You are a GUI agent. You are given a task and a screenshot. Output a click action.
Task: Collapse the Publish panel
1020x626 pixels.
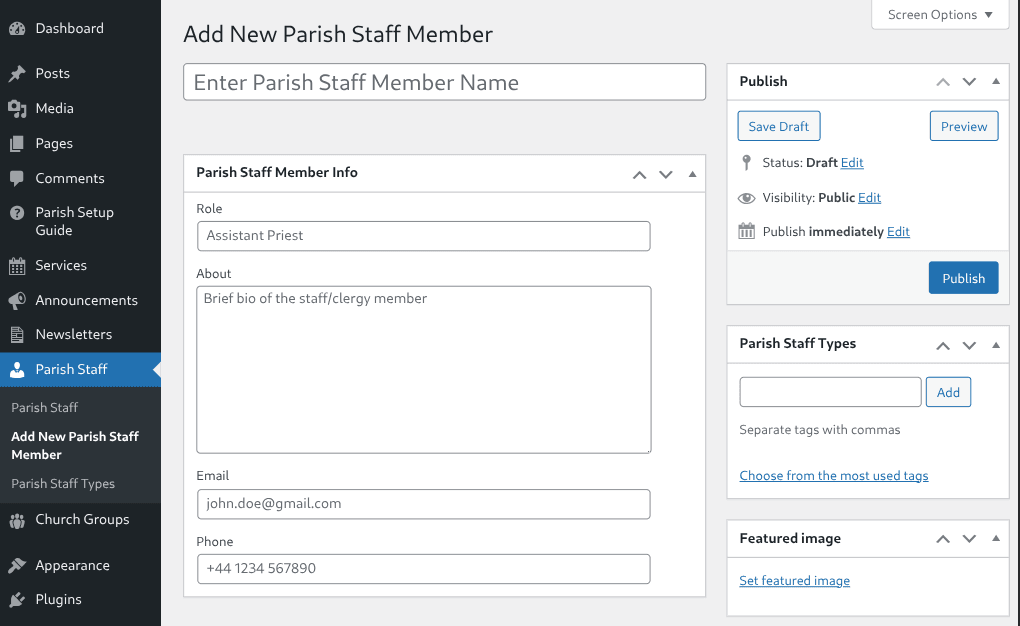[x=995, y=81]
